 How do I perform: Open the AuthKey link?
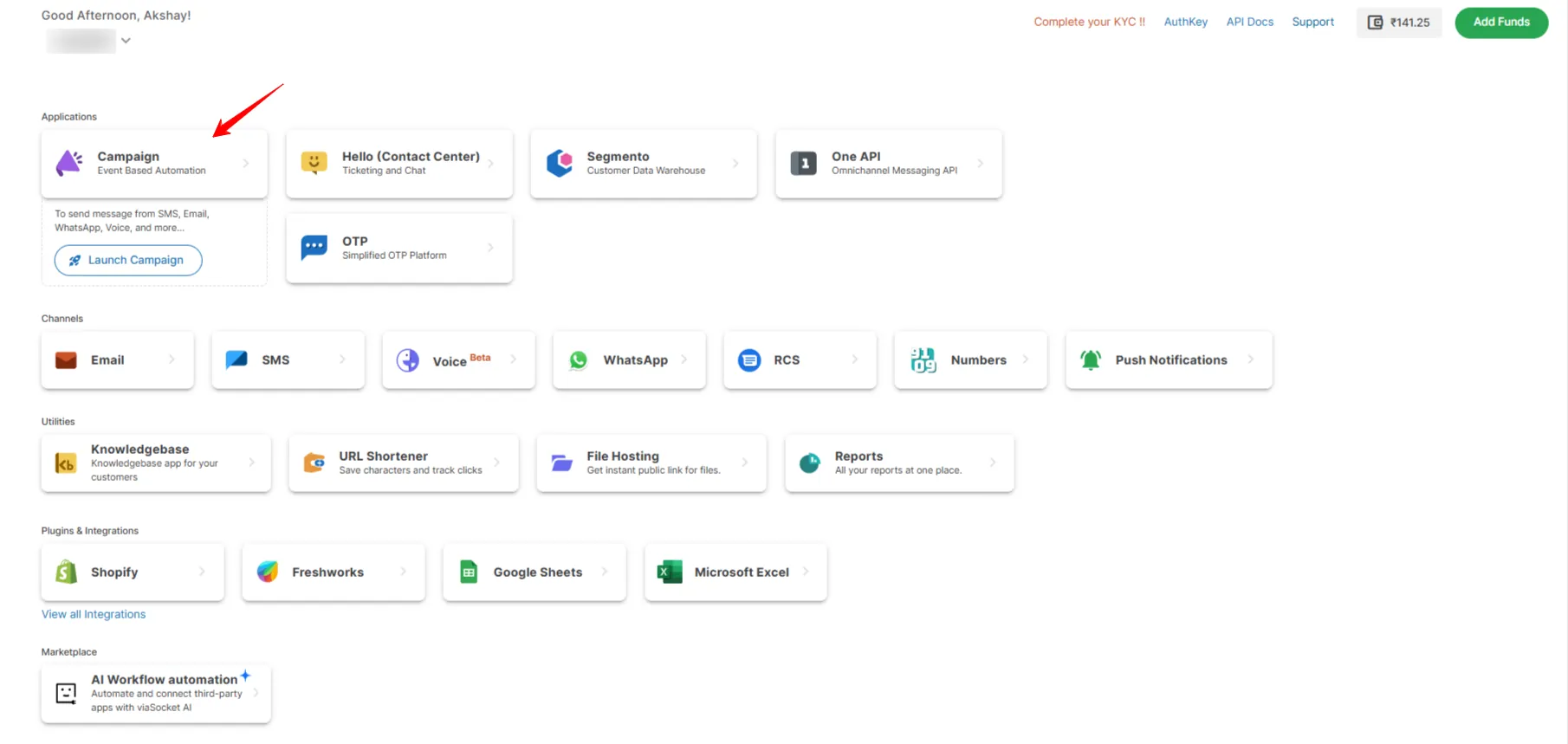click(x=1185, y=22)
